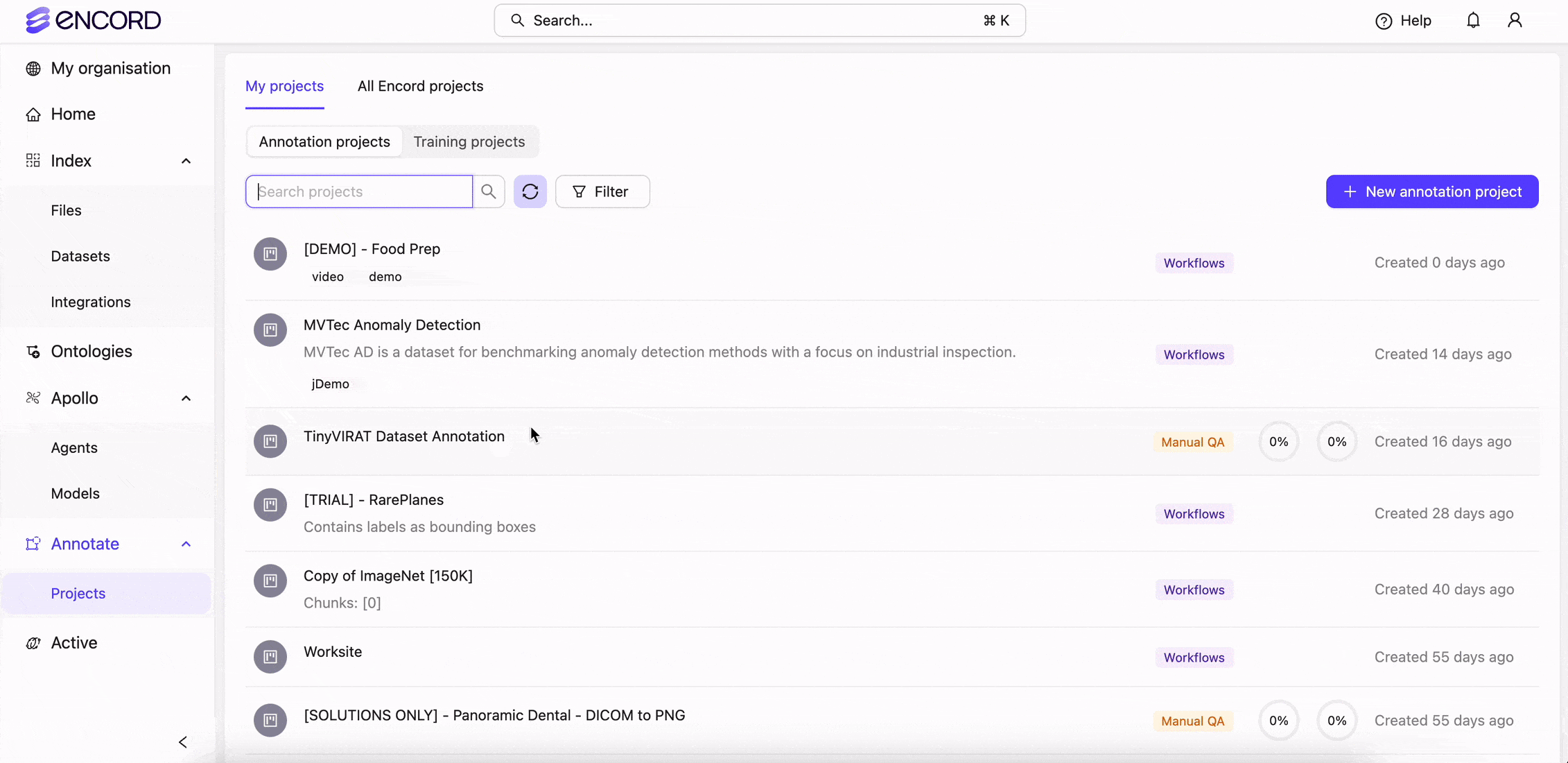
Task: Open [TRIAL] - RarePlanes project
Action: pyautogui.click(x=374, y=499)
